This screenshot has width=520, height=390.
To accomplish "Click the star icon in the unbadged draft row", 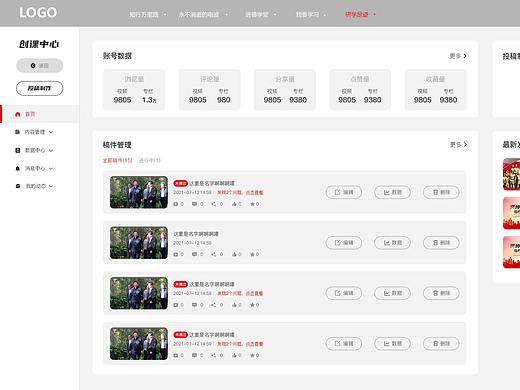I will [x=252, y=254].
